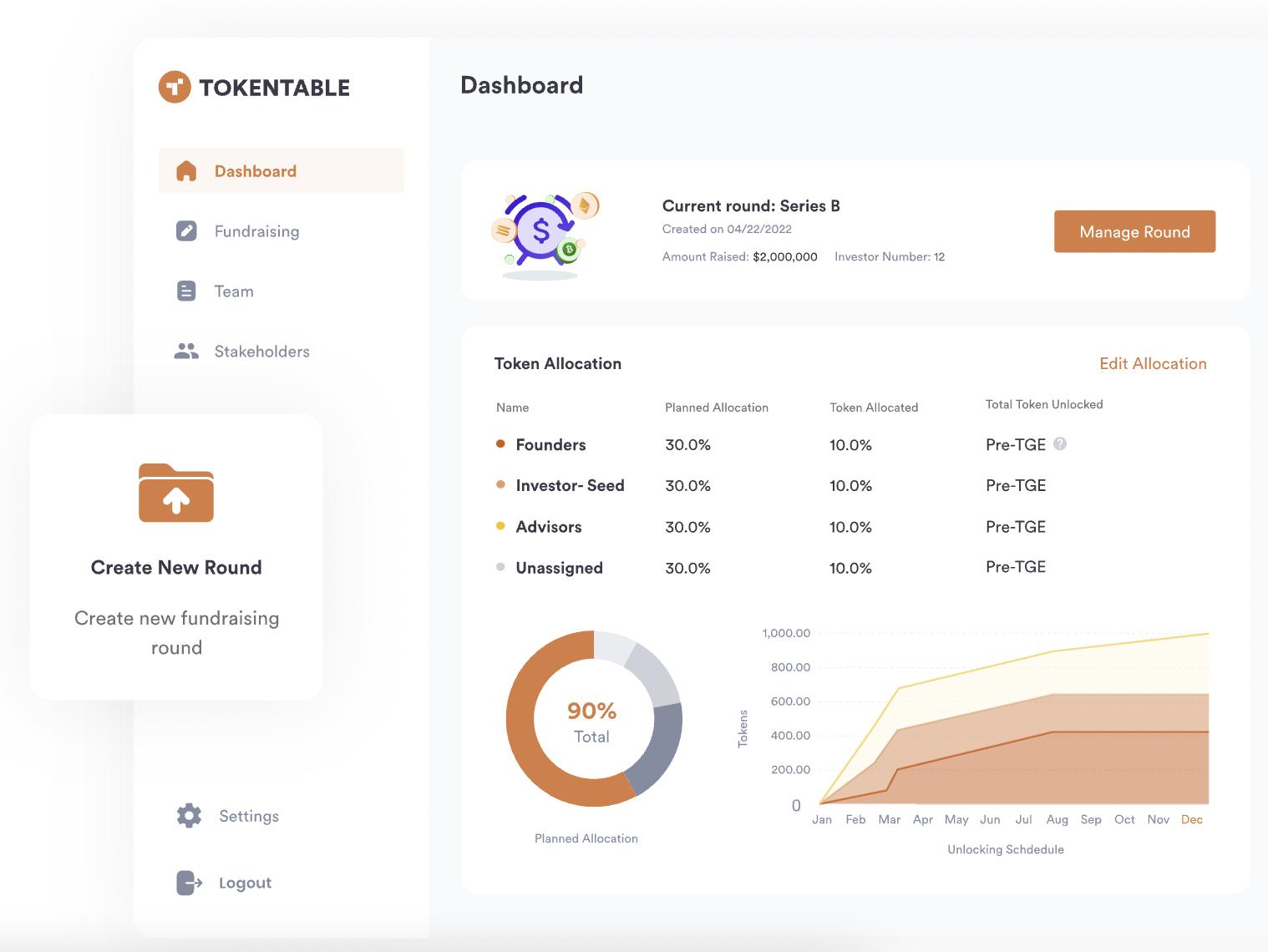
Task: Select the Unassigned allocation row
Action: [559, 568]
